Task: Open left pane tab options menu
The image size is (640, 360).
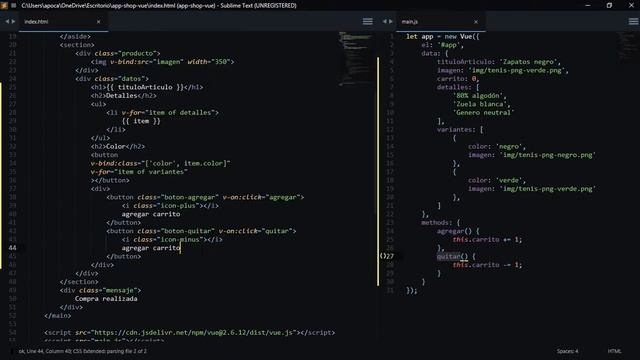Action: click(x=367, y=22)
